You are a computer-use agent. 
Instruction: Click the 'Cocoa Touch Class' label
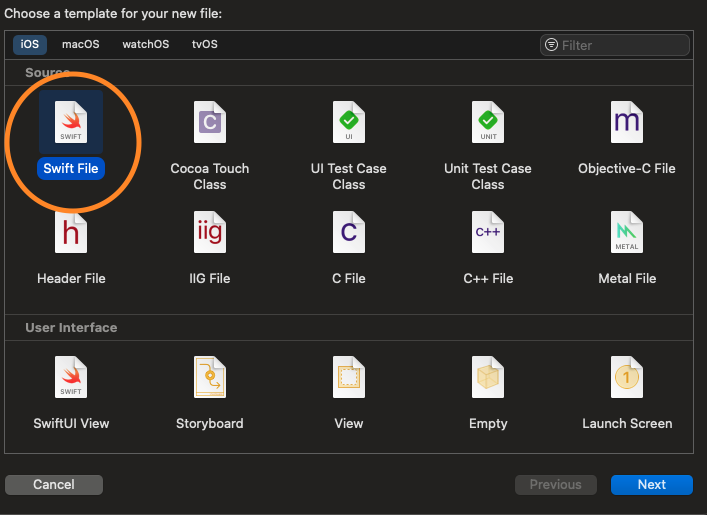210,176
